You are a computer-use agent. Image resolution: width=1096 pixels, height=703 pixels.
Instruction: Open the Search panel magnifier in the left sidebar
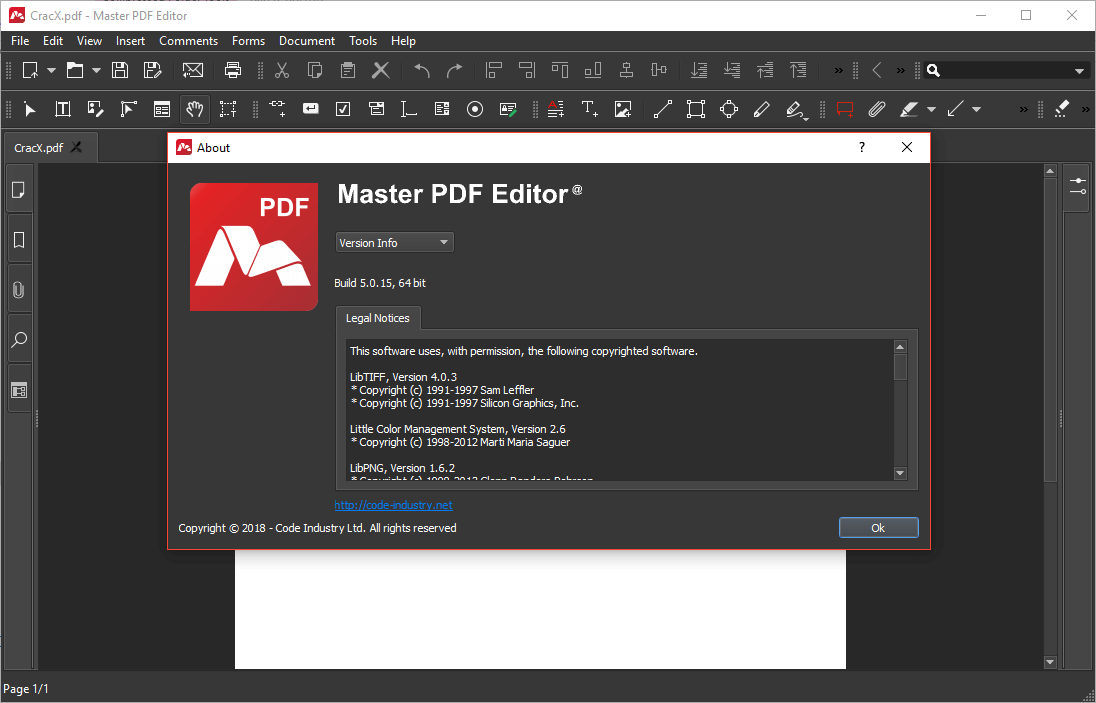[x=19, y=340]
